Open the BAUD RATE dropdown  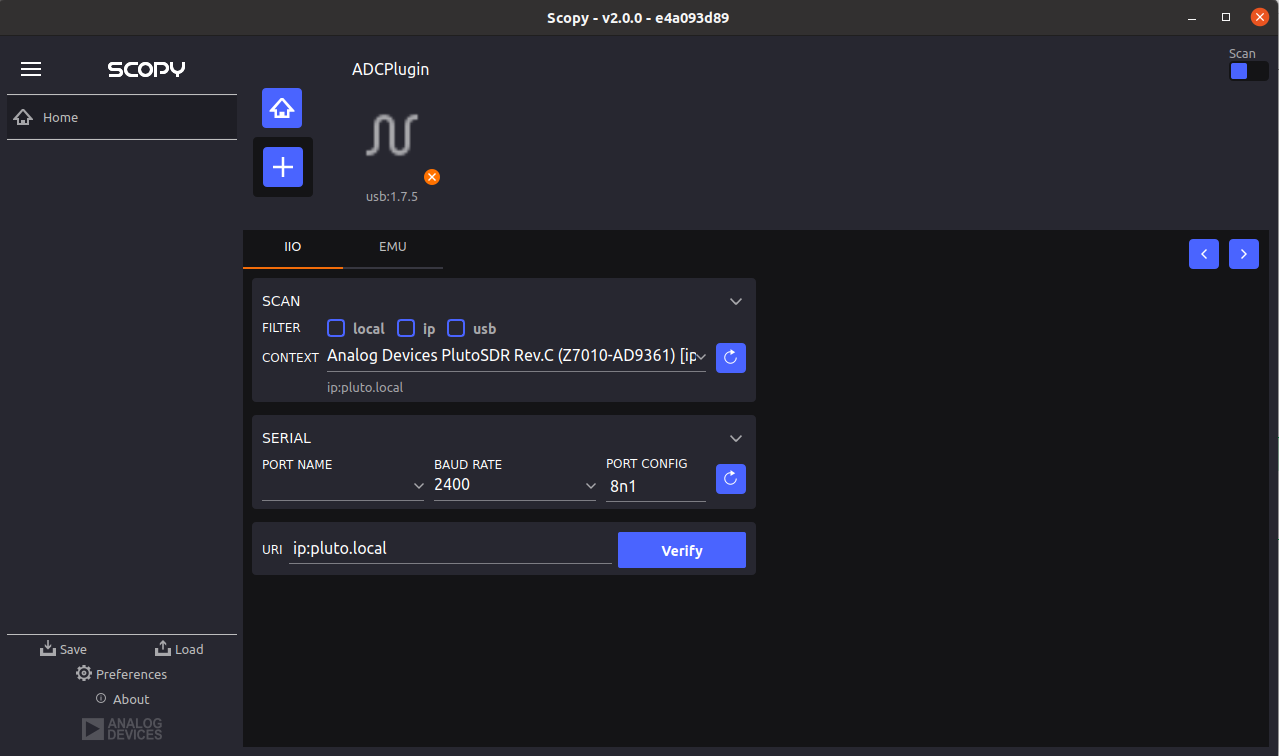point(515,485)
